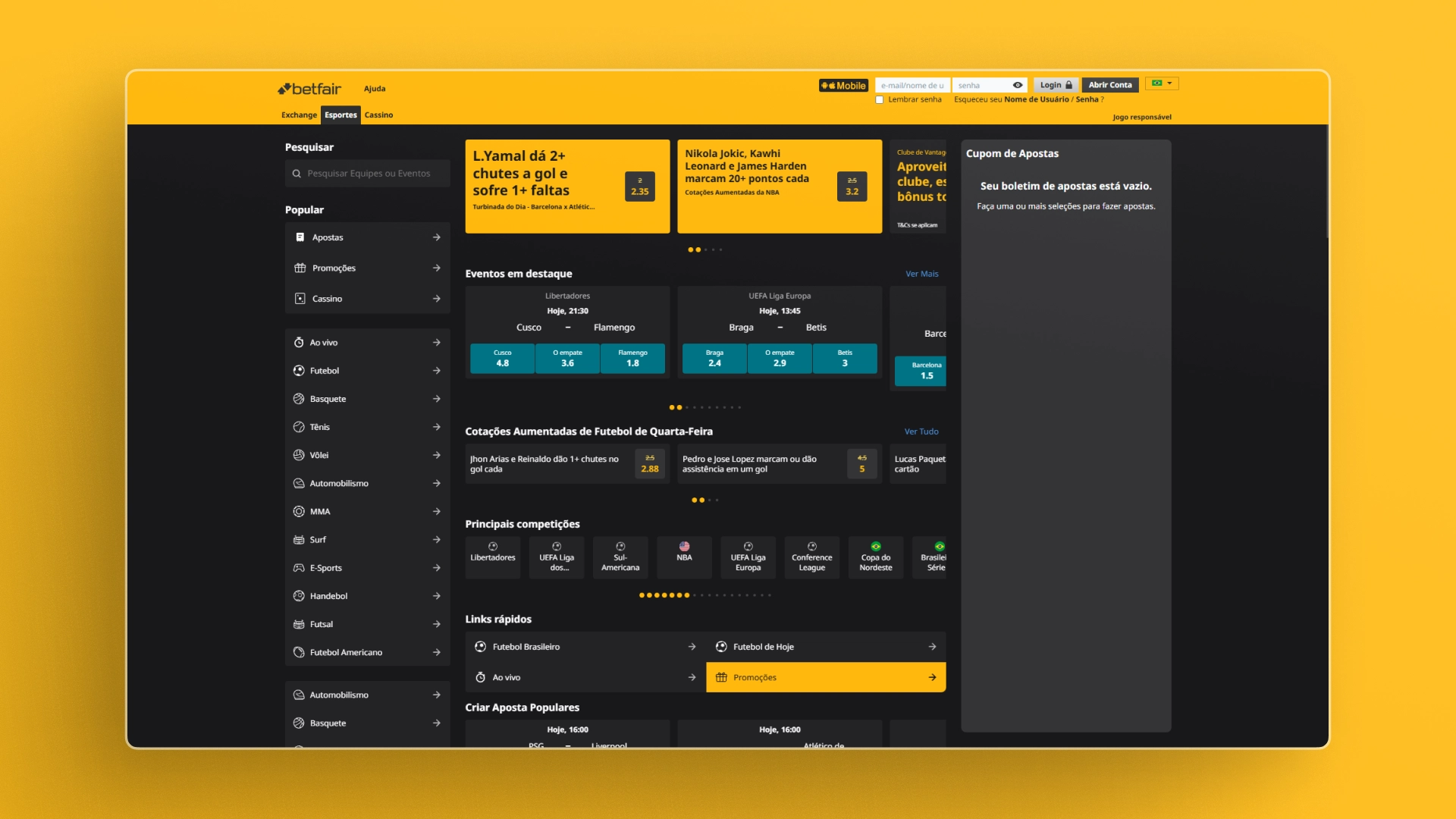Toggle the Lembrar senha checkbox

880,100
